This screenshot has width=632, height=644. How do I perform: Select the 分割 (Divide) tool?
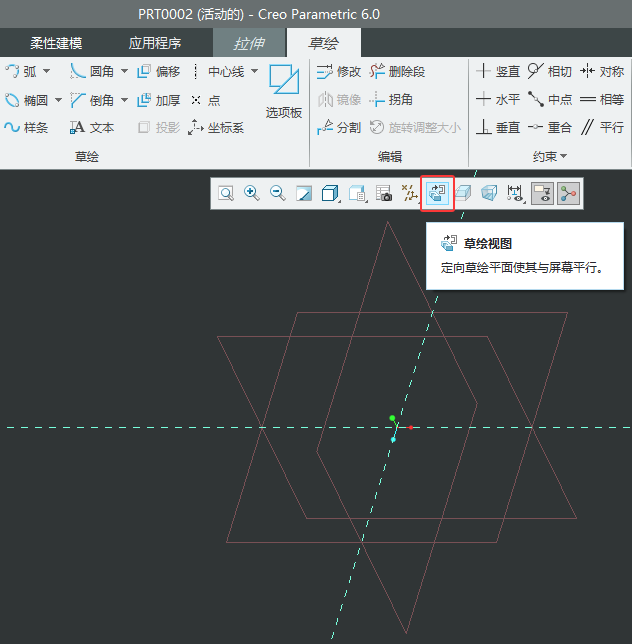pos(339,128)
